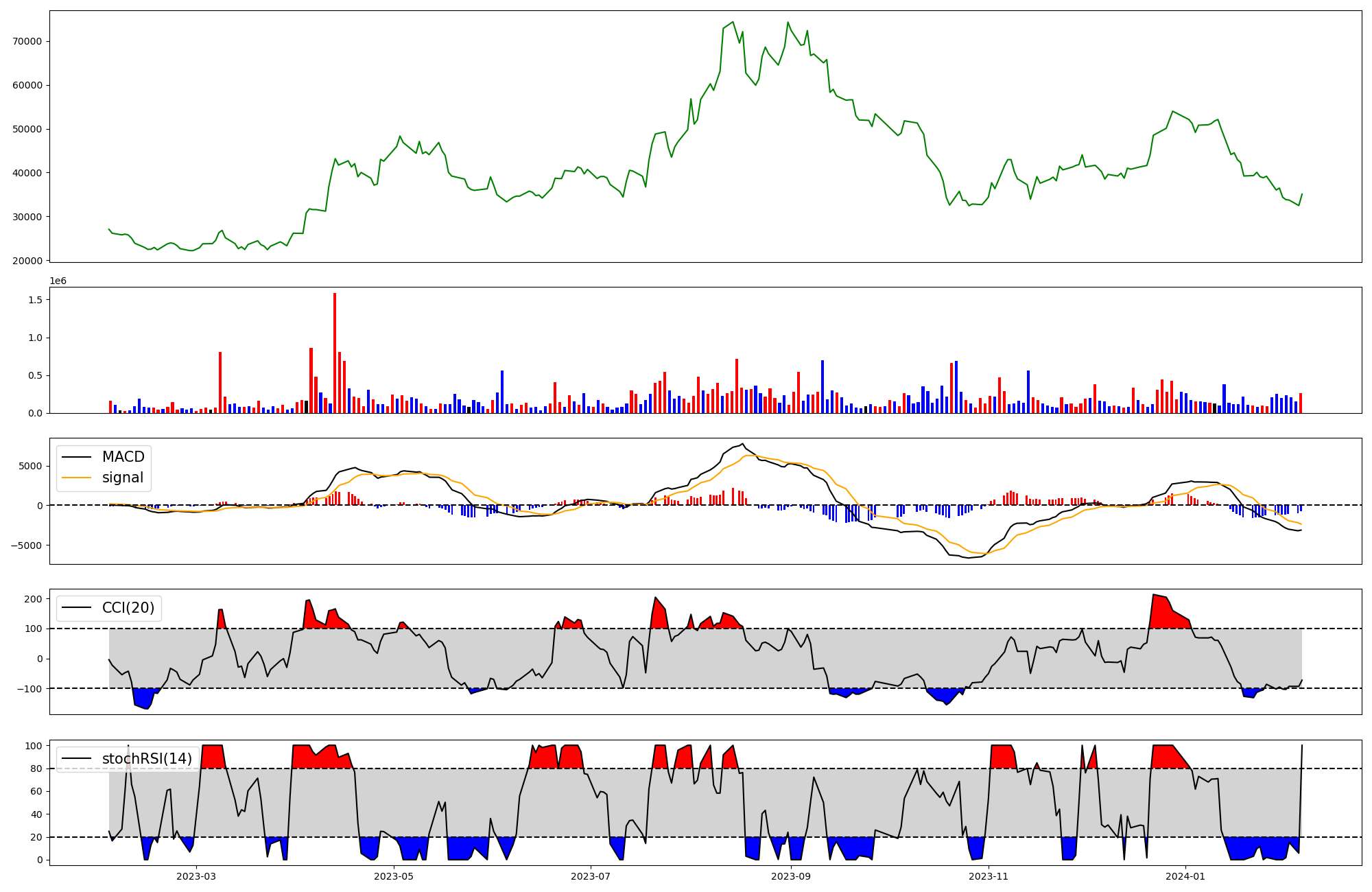
Task: Click the 60 tick on stochRSI axis
Action: [x=38, y=791]
